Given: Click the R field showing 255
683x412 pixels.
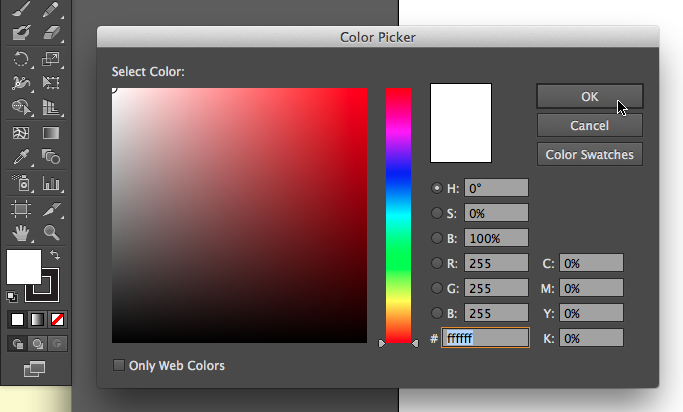Looking at the screenshot, I should (x=496, y=263).
